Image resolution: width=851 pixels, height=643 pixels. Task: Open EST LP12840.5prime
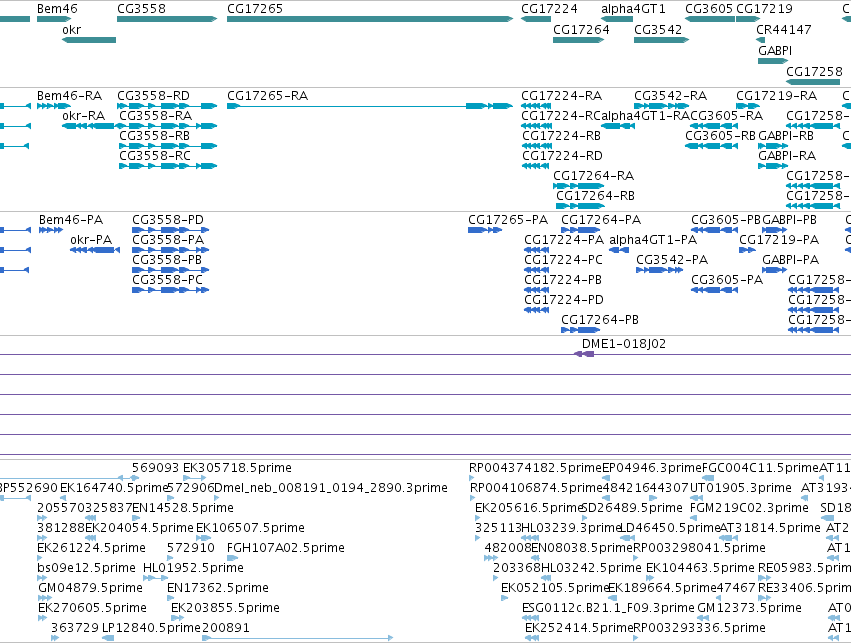[151, 628]
